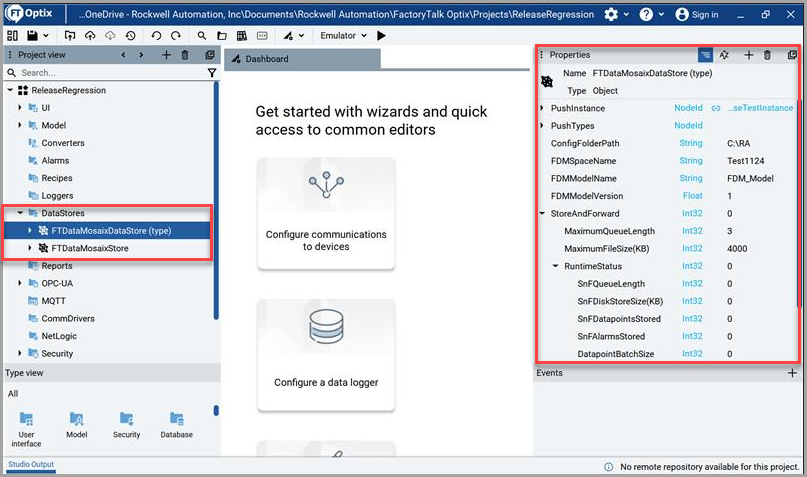
Task: Toggle Properties tree view mode icon
Action: click(705, 55)
